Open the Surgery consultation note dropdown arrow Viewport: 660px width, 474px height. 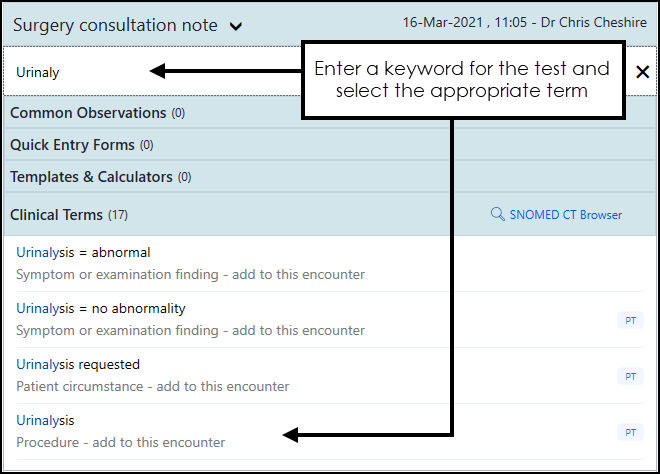pyautogui.click(x=236, y=27)
